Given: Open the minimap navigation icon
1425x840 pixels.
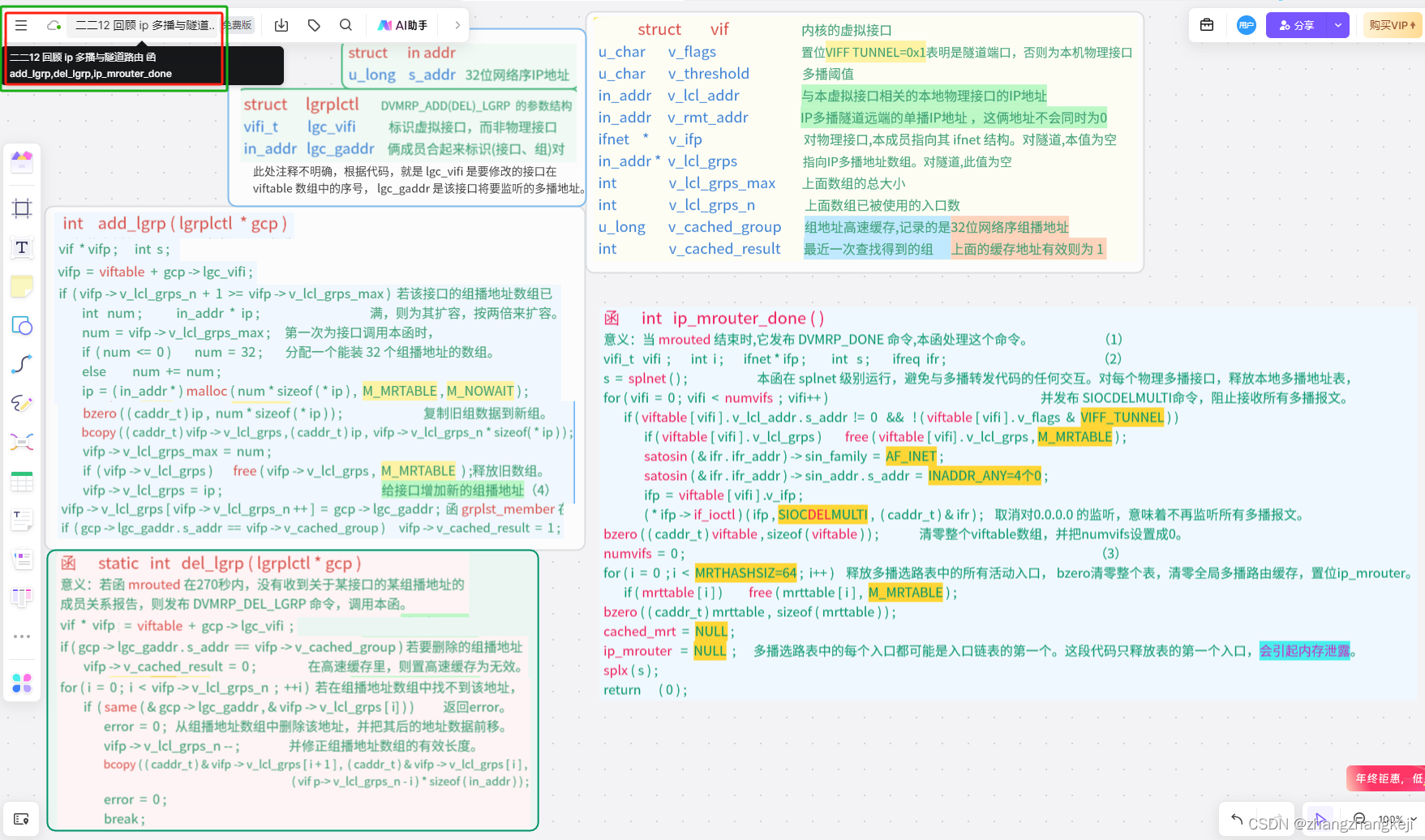Looking at the screenshot, I should coord(21,819).
